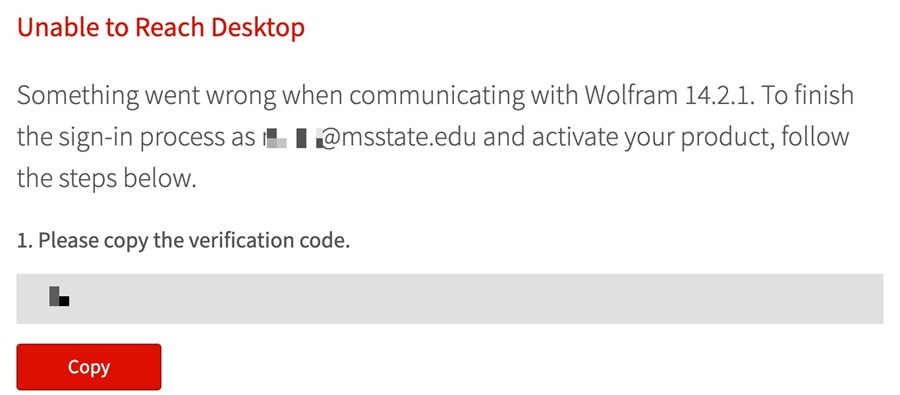Click the "Unable to Reach Desktop" heading
This screenshot has width=900, height=395.
(x=161, y=28)
